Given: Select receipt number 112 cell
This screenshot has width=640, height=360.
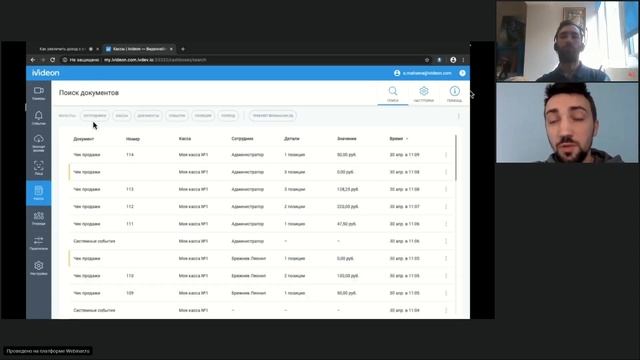Looking at the screenshot, I should tap(130, 207).
